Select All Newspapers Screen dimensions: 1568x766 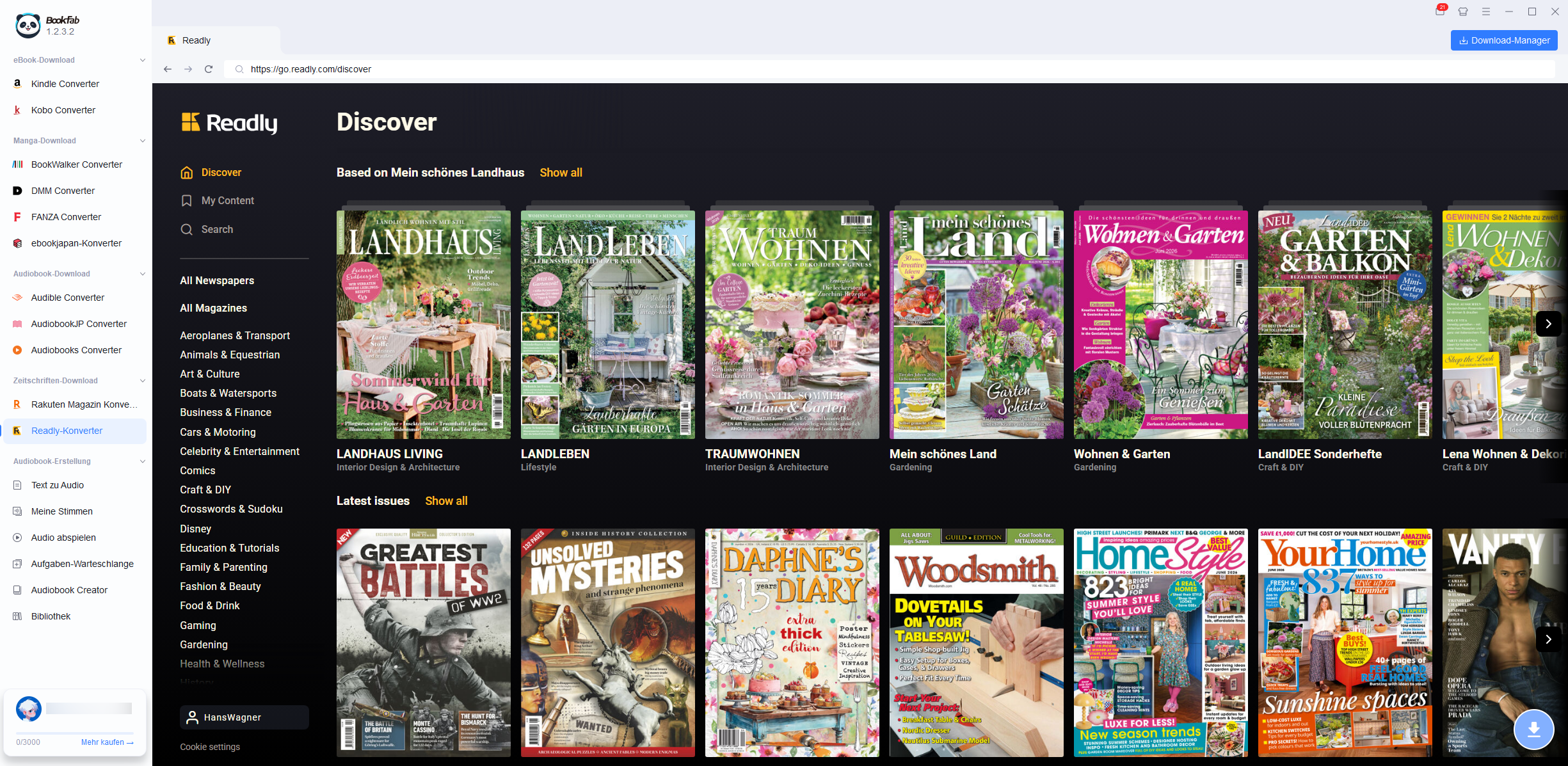pyautogui.click(x=217, y=280)
